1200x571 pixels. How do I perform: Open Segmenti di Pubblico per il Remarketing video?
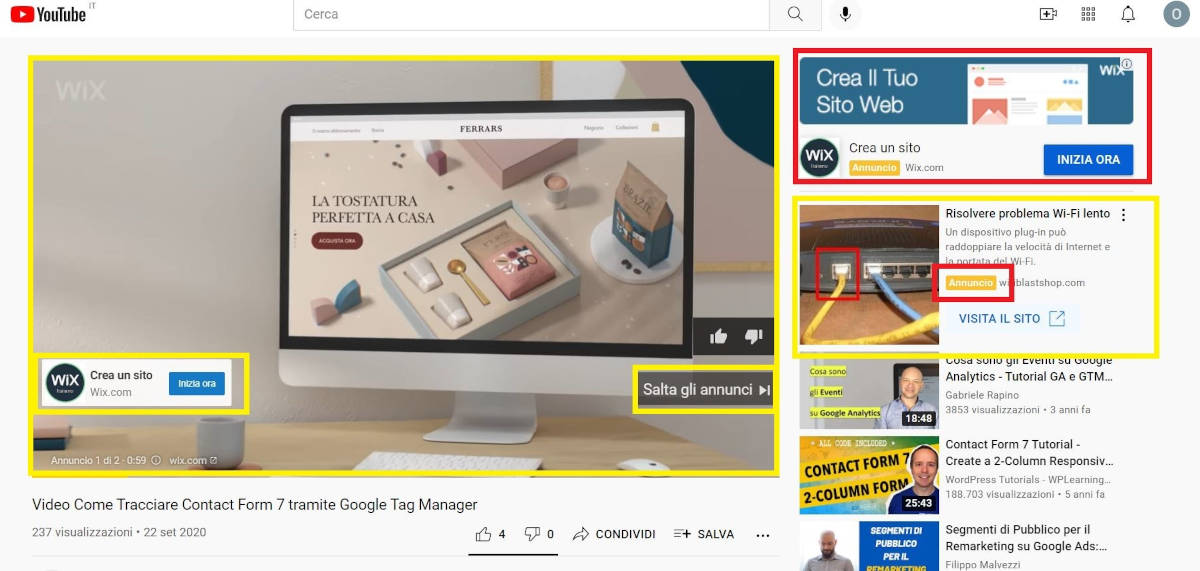click(1027, 538)
